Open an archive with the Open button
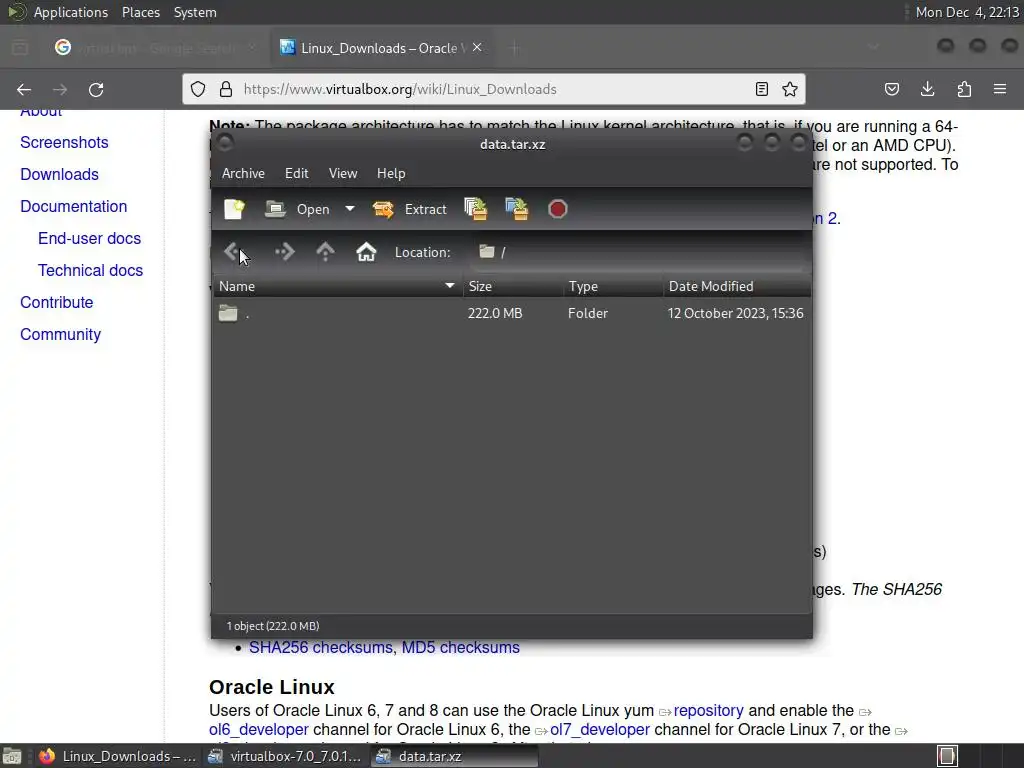This screenshot has height=768, width=1024. tap(298, 209)
